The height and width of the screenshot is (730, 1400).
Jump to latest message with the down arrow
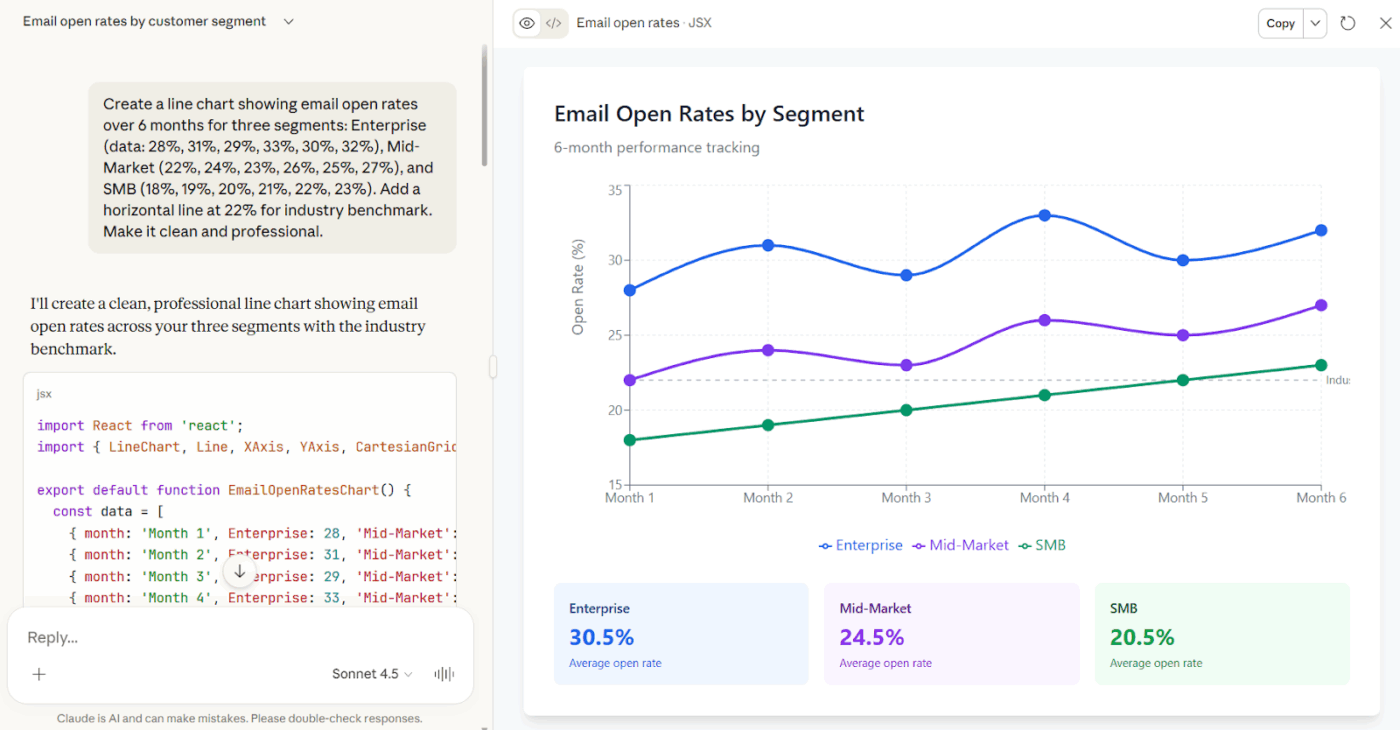[x=240, y=571]
